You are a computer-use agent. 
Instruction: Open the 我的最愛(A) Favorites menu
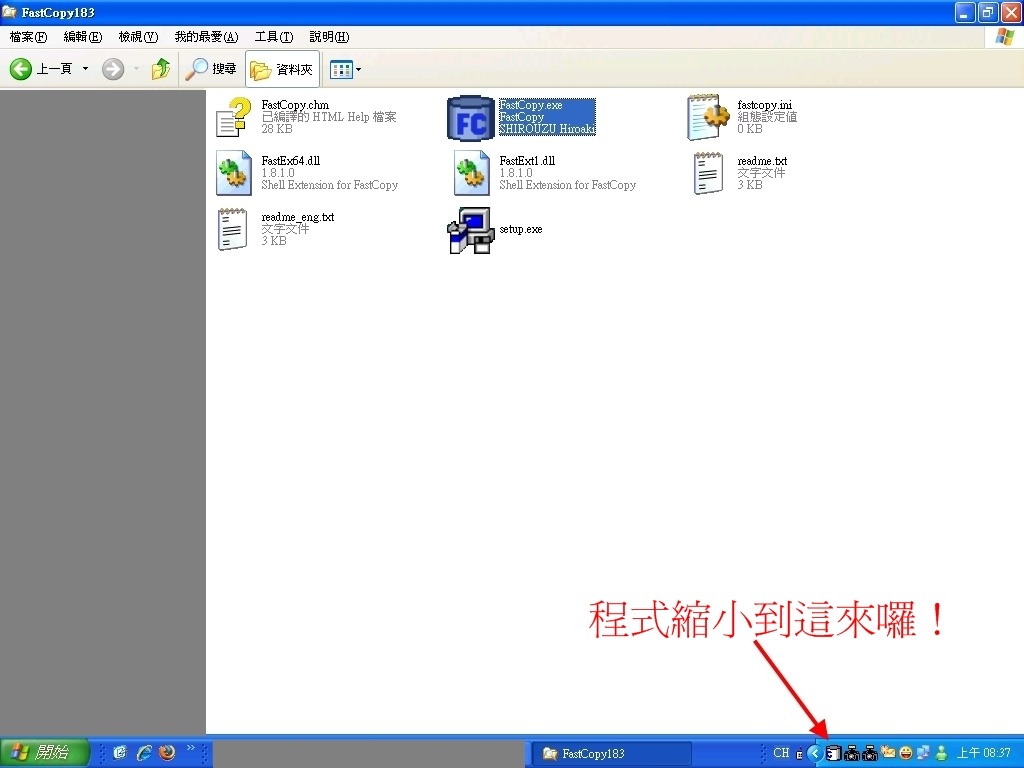coord(206,37)
